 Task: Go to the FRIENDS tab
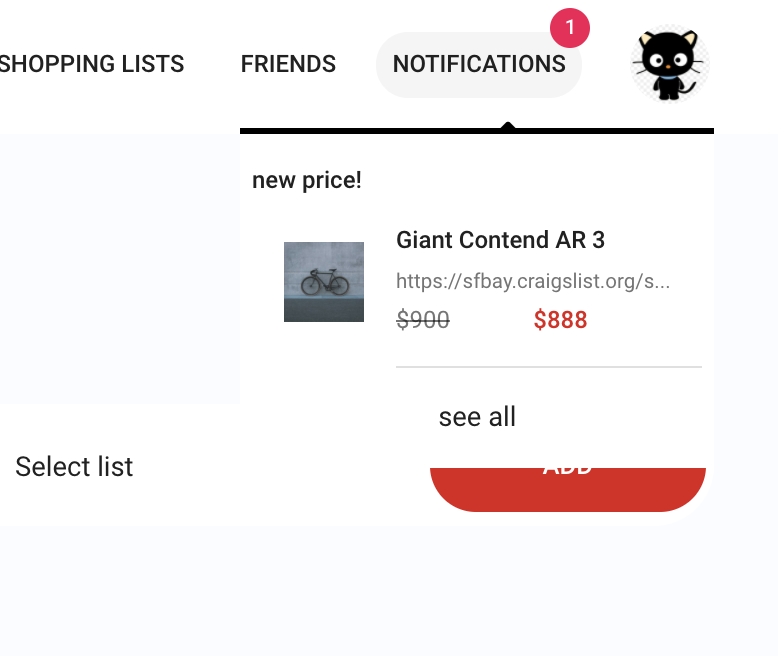click(288, 64)
